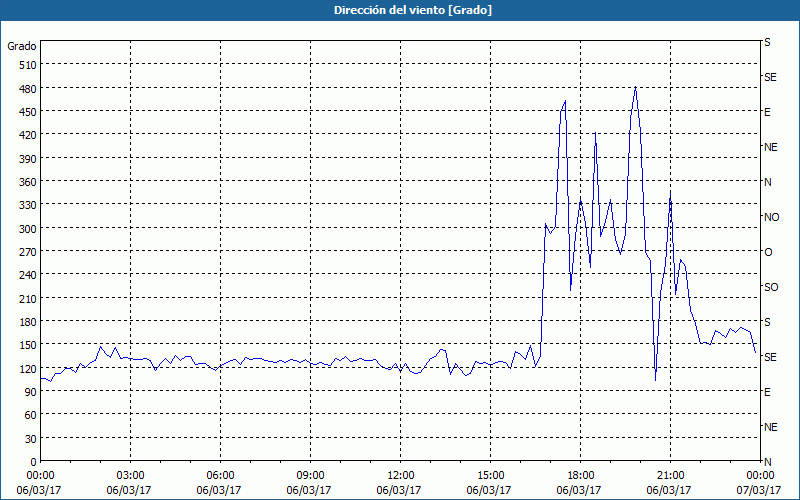Select the 240 tick label
Screen dimensions: 800x500
28,276
